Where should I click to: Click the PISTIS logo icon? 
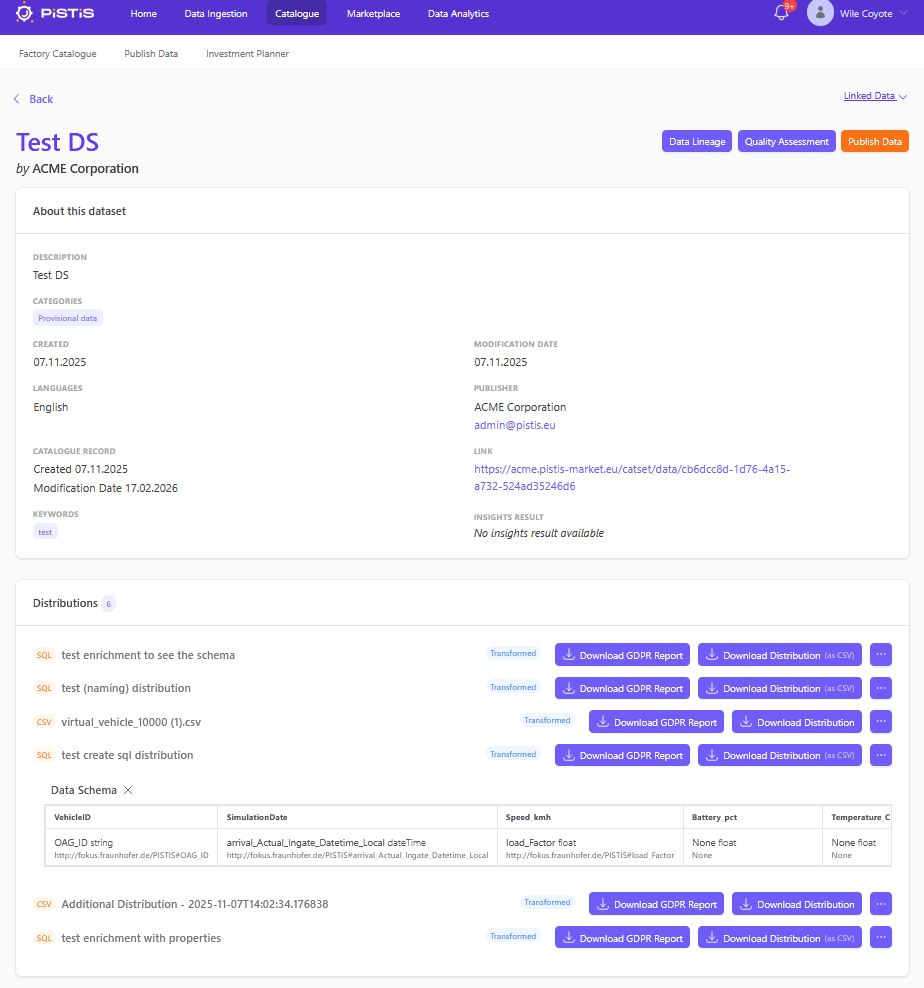[x=24, y=13]
